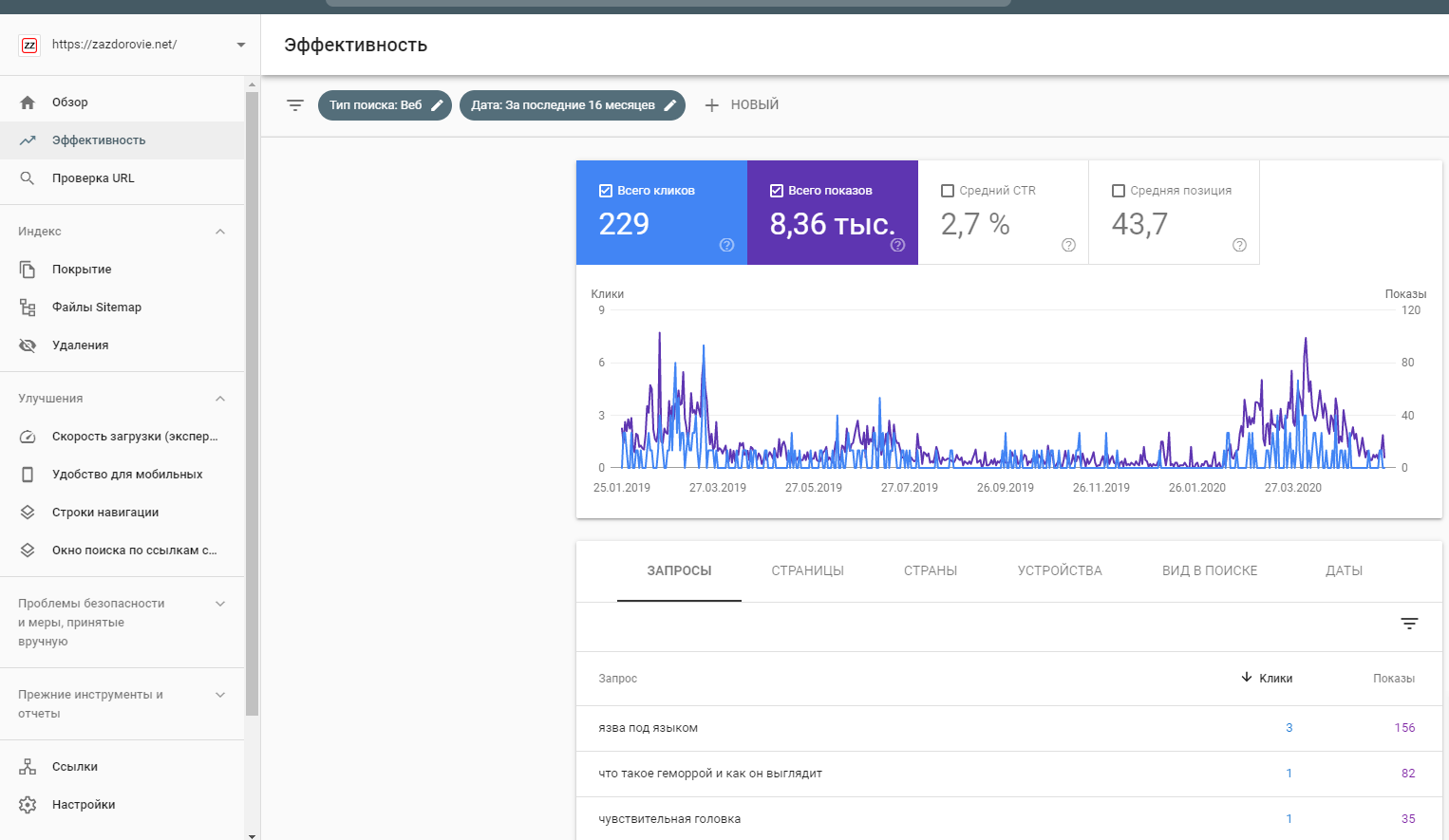Collapse the Индекс section
Viewport: 1449px width, 840px height.
pos(220,232)
